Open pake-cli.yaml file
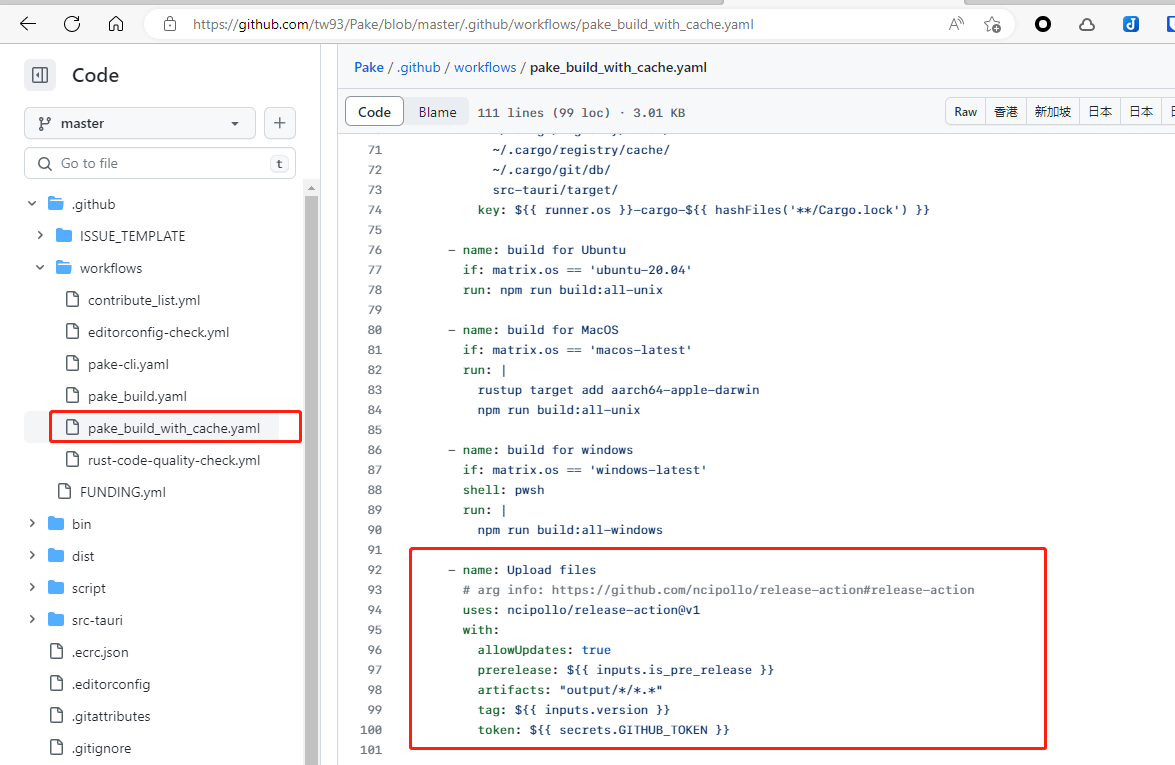Screen dimensions: 1175x765 pyautogui.click(x=128, y=364)
